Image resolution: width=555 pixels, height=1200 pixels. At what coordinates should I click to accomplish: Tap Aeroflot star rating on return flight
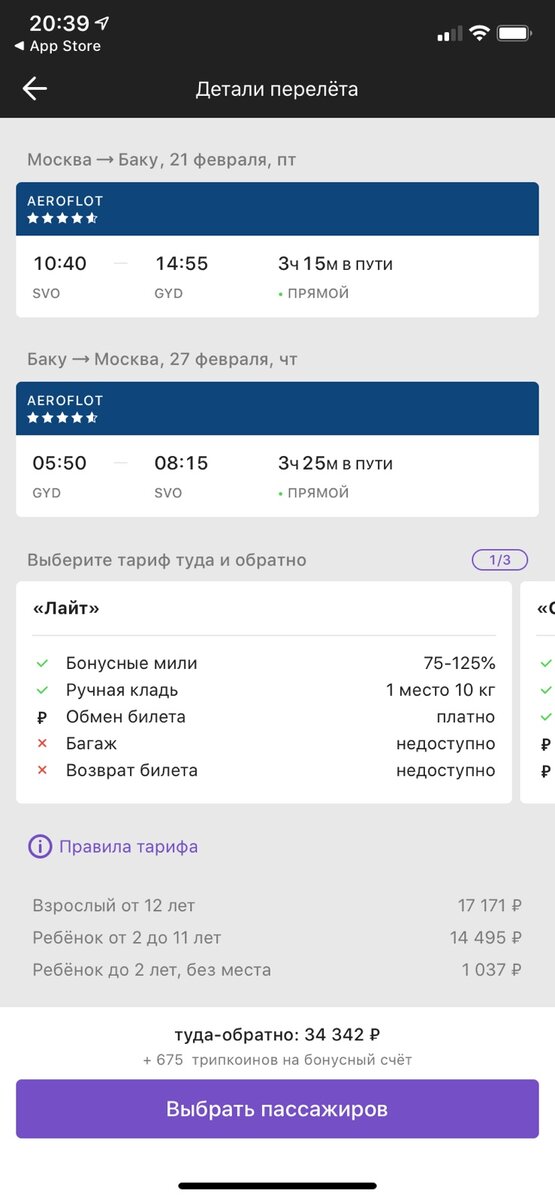[x=62, y=418]
